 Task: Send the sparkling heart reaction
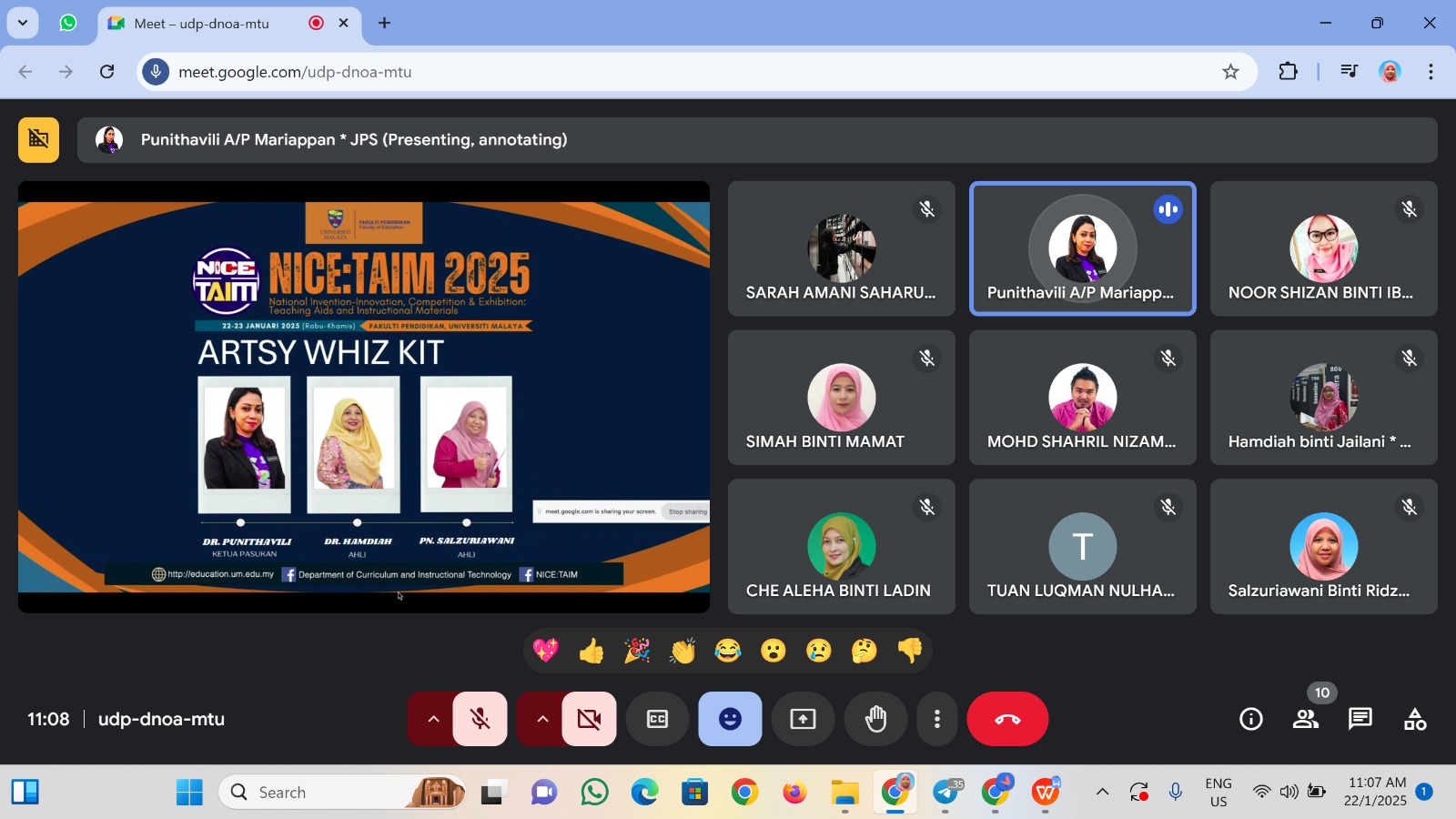click(x=546, y=650)
